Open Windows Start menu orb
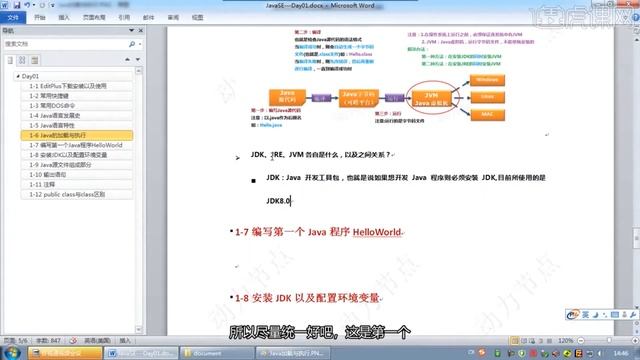Viewport: 640px width, 360px height. pos(12,353)
